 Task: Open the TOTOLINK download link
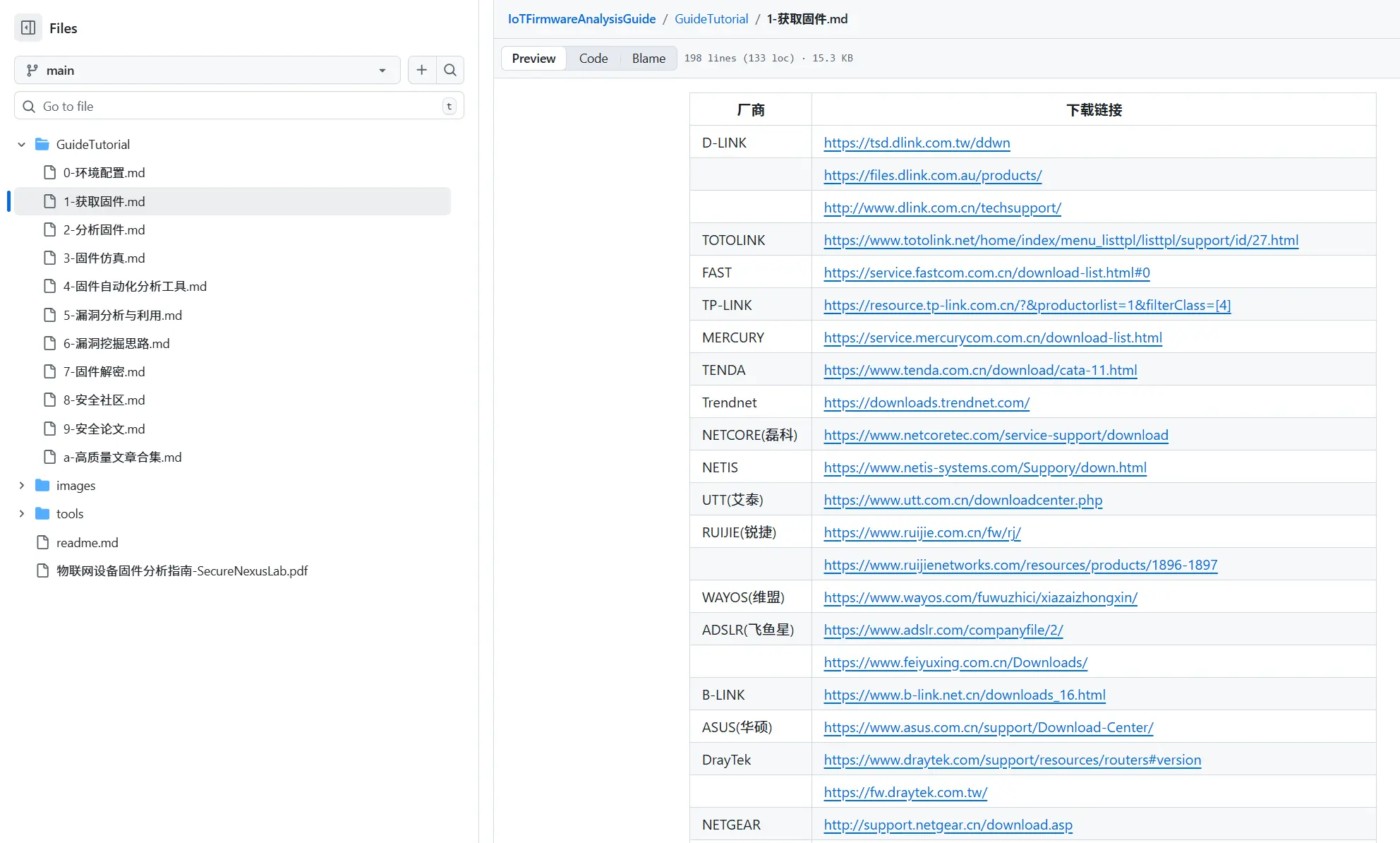1061,240
